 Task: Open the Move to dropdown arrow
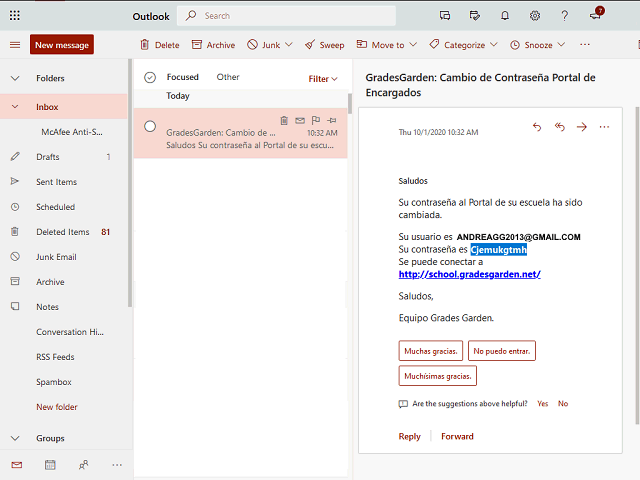click(413, 44)
